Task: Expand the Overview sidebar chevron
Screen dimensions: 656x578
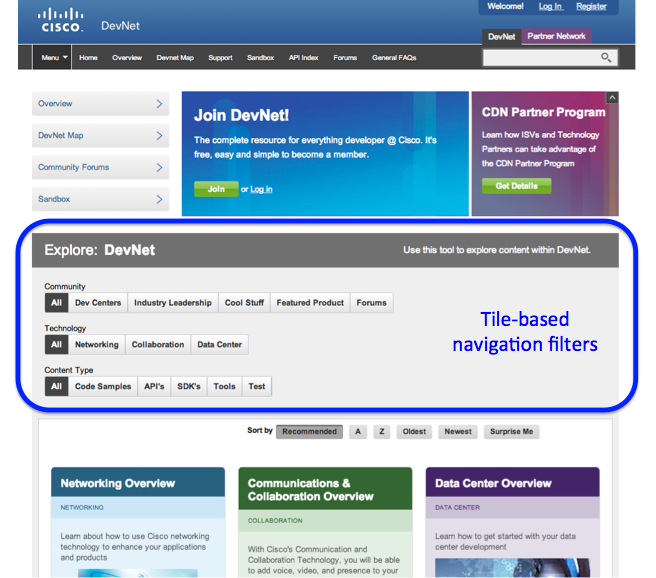Action: 159,104
